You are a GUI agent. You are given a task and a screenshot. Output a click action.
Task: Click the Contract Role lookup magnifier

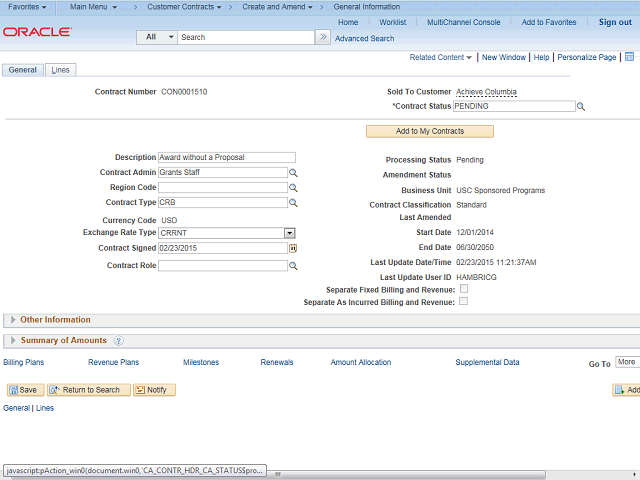tap(293, 266)
